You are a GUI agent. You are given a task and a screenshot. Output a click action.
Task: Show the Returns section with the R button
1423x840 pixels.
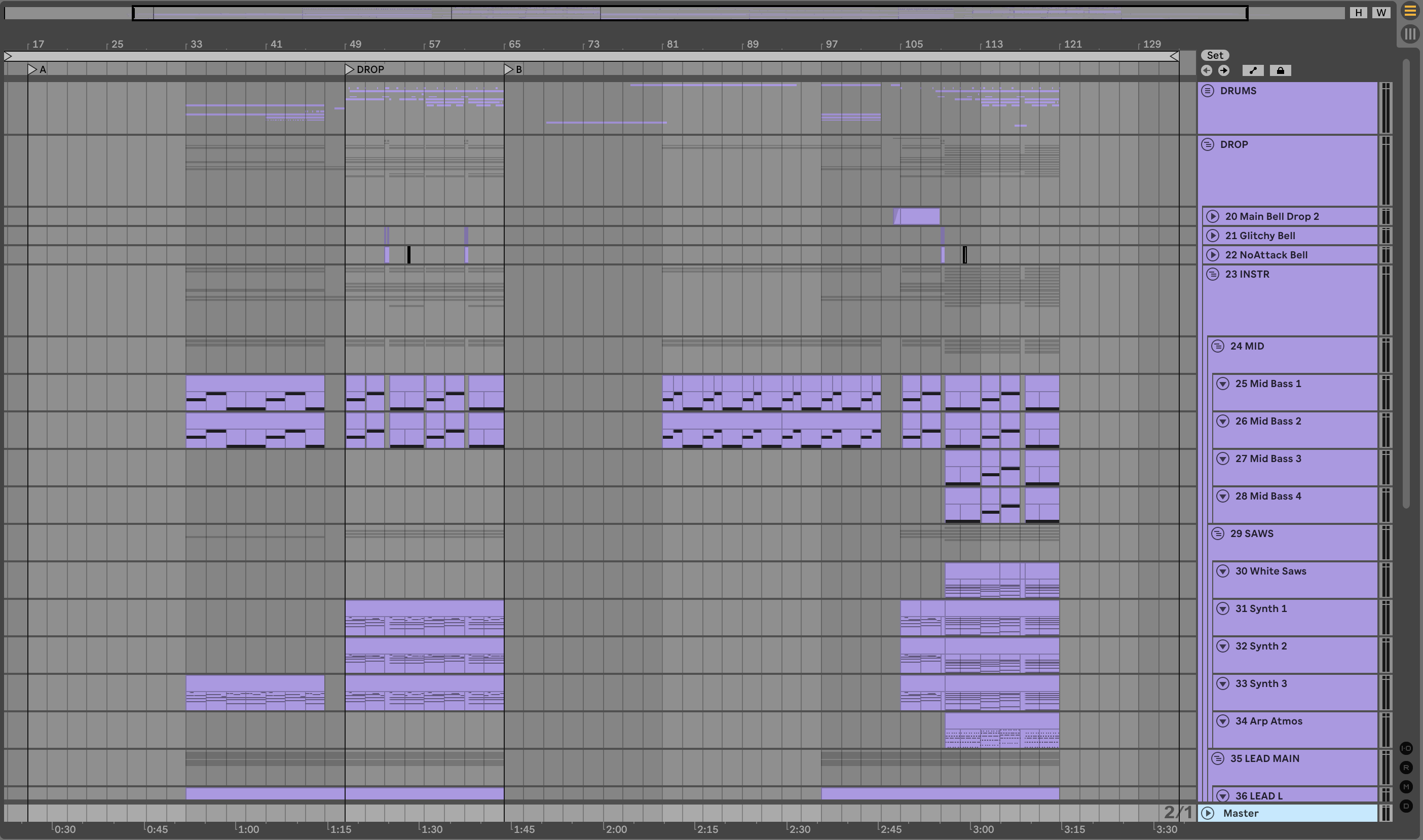coord(1406,768)
